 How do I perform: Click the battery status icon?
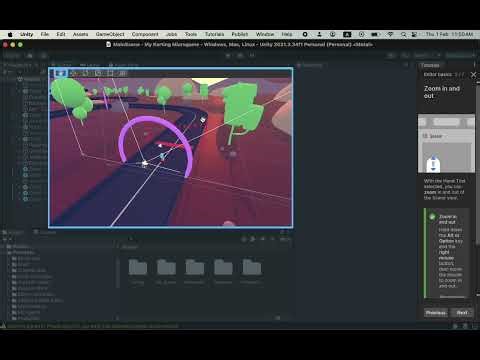[375, 34]
